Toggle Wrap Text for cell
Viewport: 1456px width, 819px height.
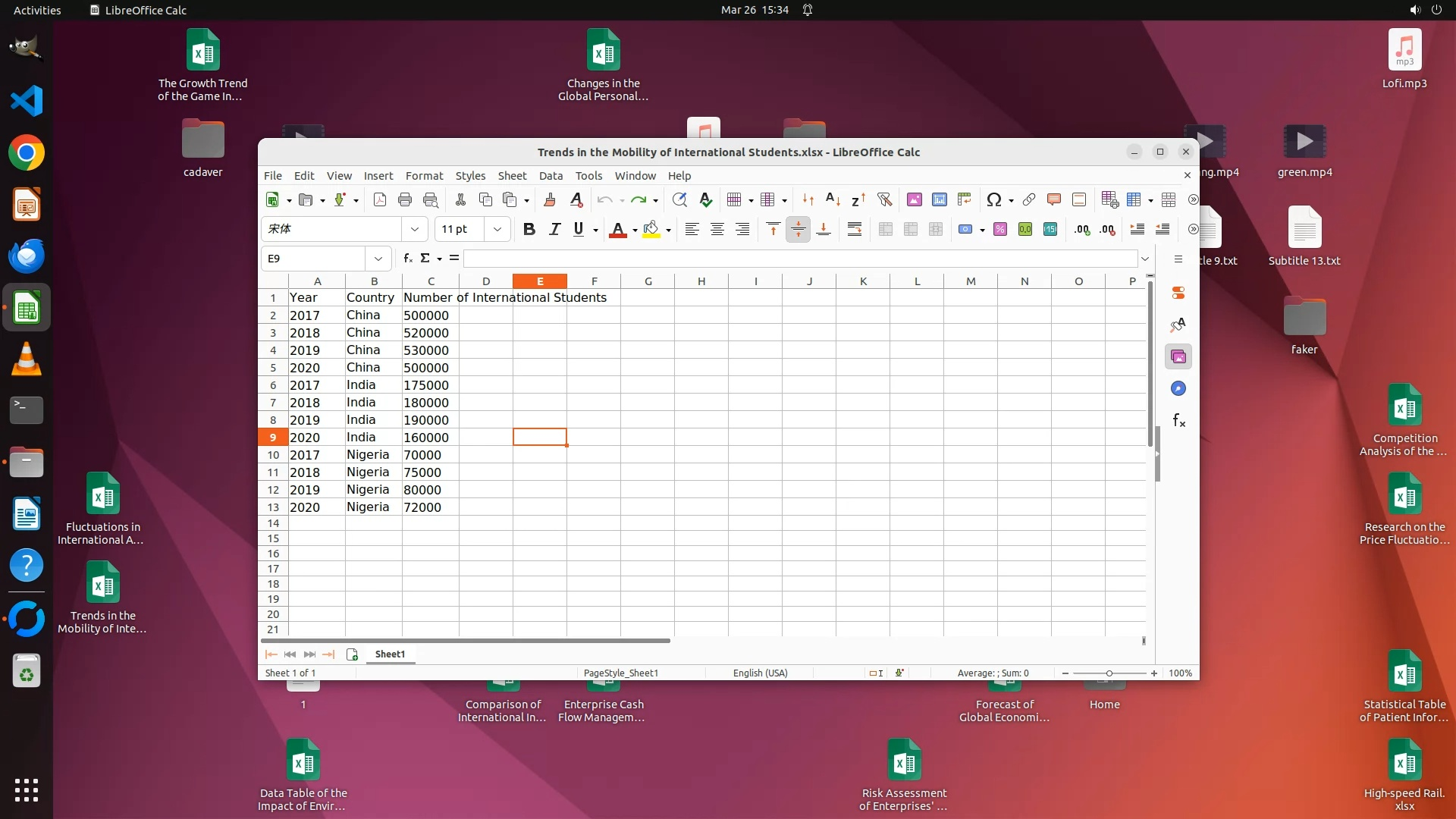pos(854,229)
